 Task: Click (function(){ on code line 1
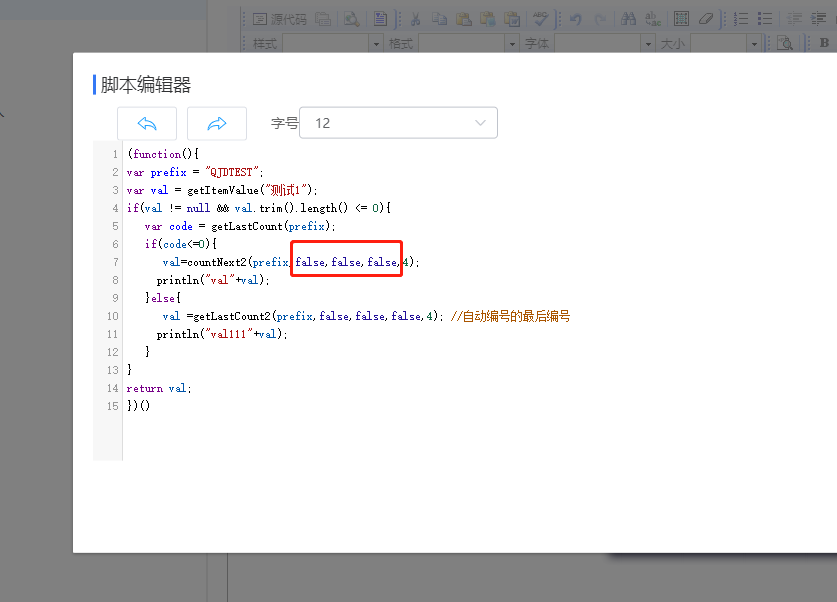(163, 154)
